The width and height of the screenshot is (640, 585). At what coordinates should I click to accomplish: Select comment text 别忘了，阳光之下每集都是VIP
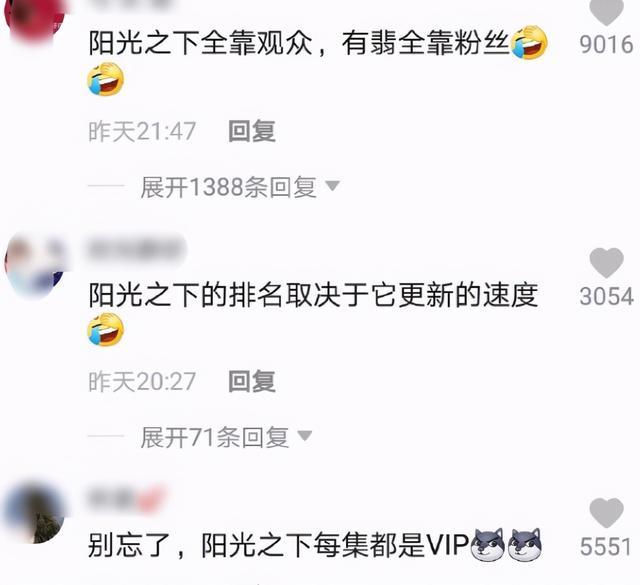279,545
